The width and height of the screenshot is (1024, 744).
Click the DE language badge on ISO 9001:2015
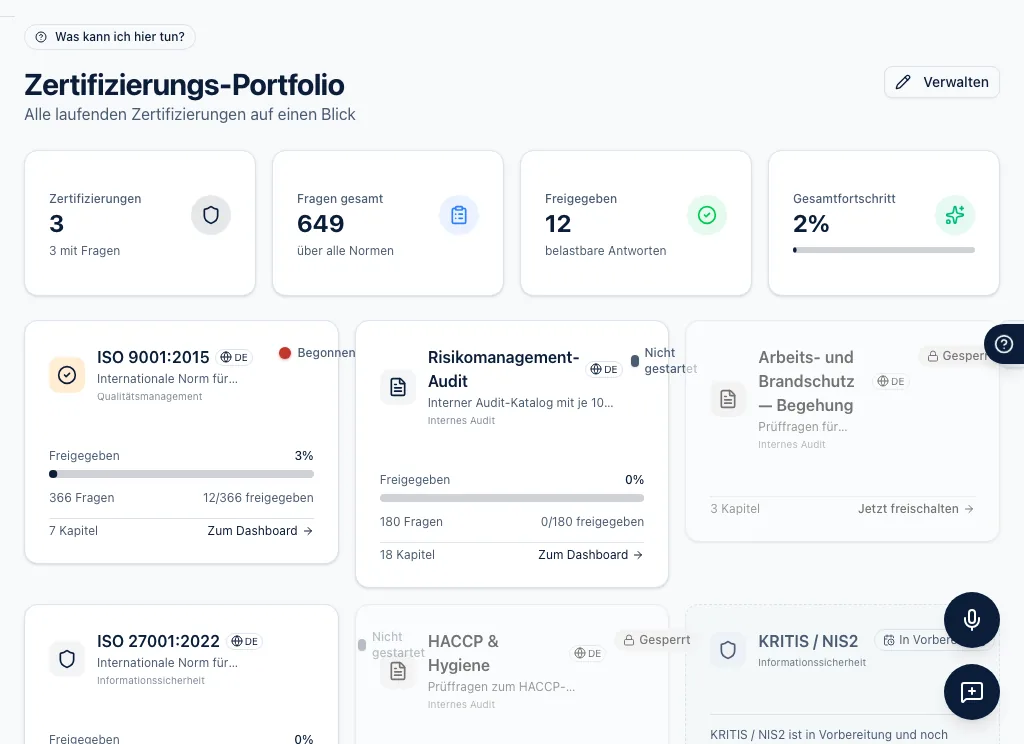pyautogui.click(x=234, y=357)
